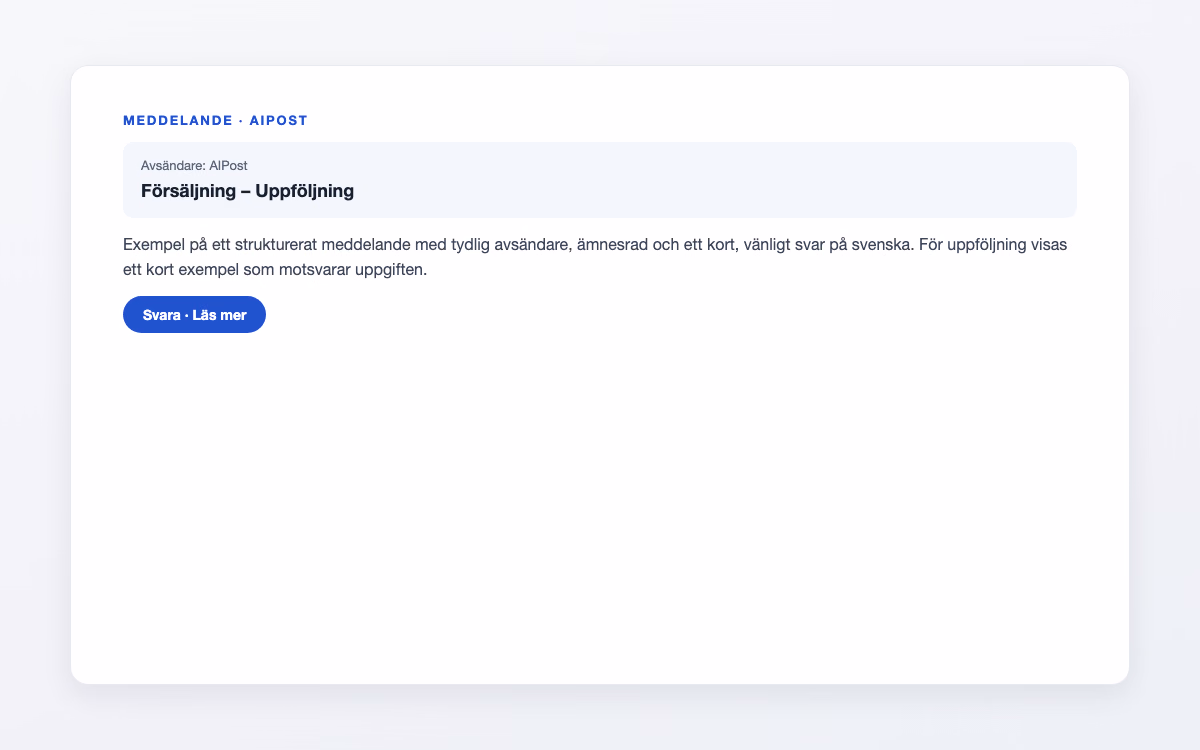1200x750 pixels.
Task: Open the subject "Försäljning – Uppföljning"
Action: point(247,191)
